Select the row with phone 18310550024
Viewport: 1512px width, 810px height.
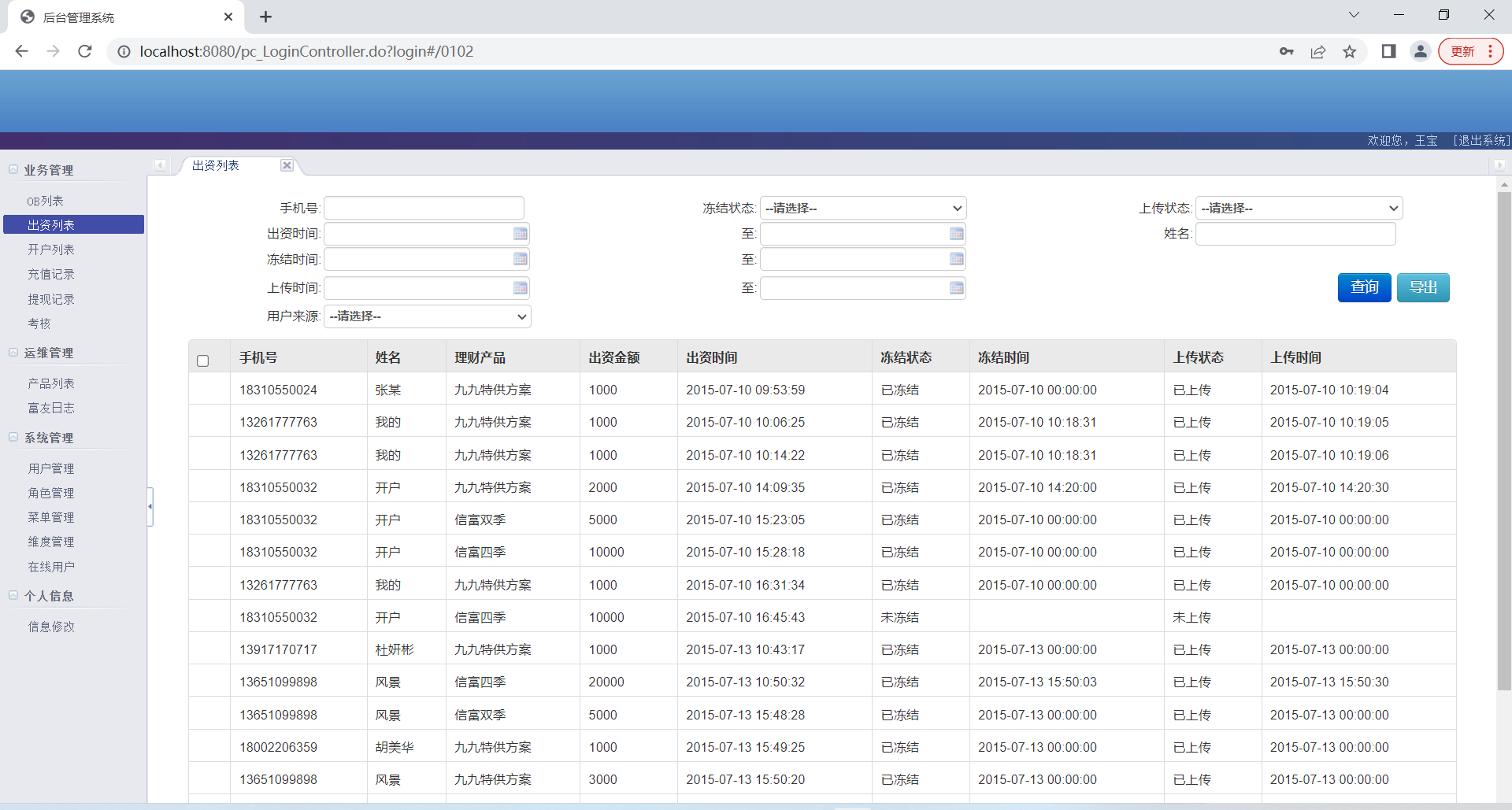point(822,390)
